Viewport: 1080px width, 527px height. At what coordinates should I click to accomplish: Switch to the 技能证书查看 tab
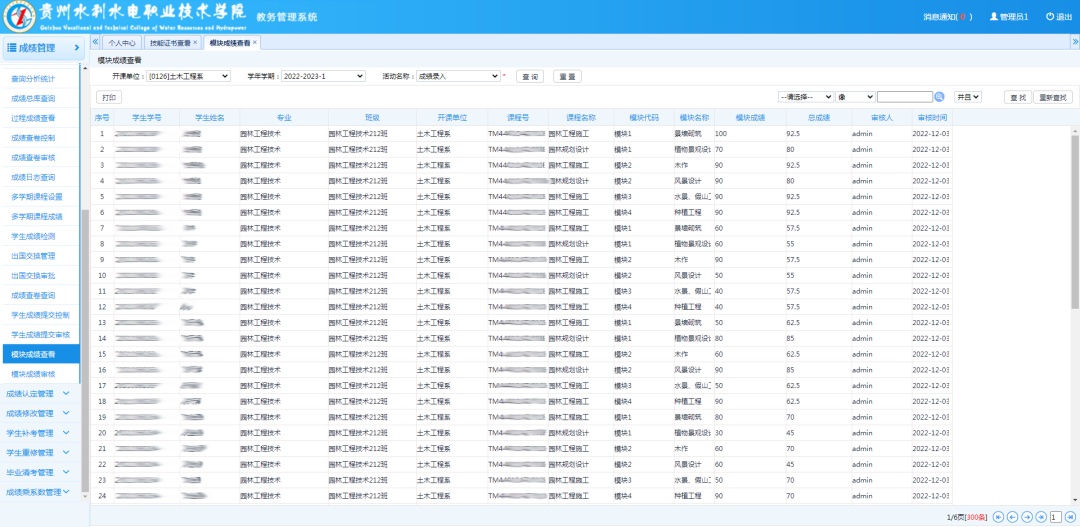(x=169, y=43)
